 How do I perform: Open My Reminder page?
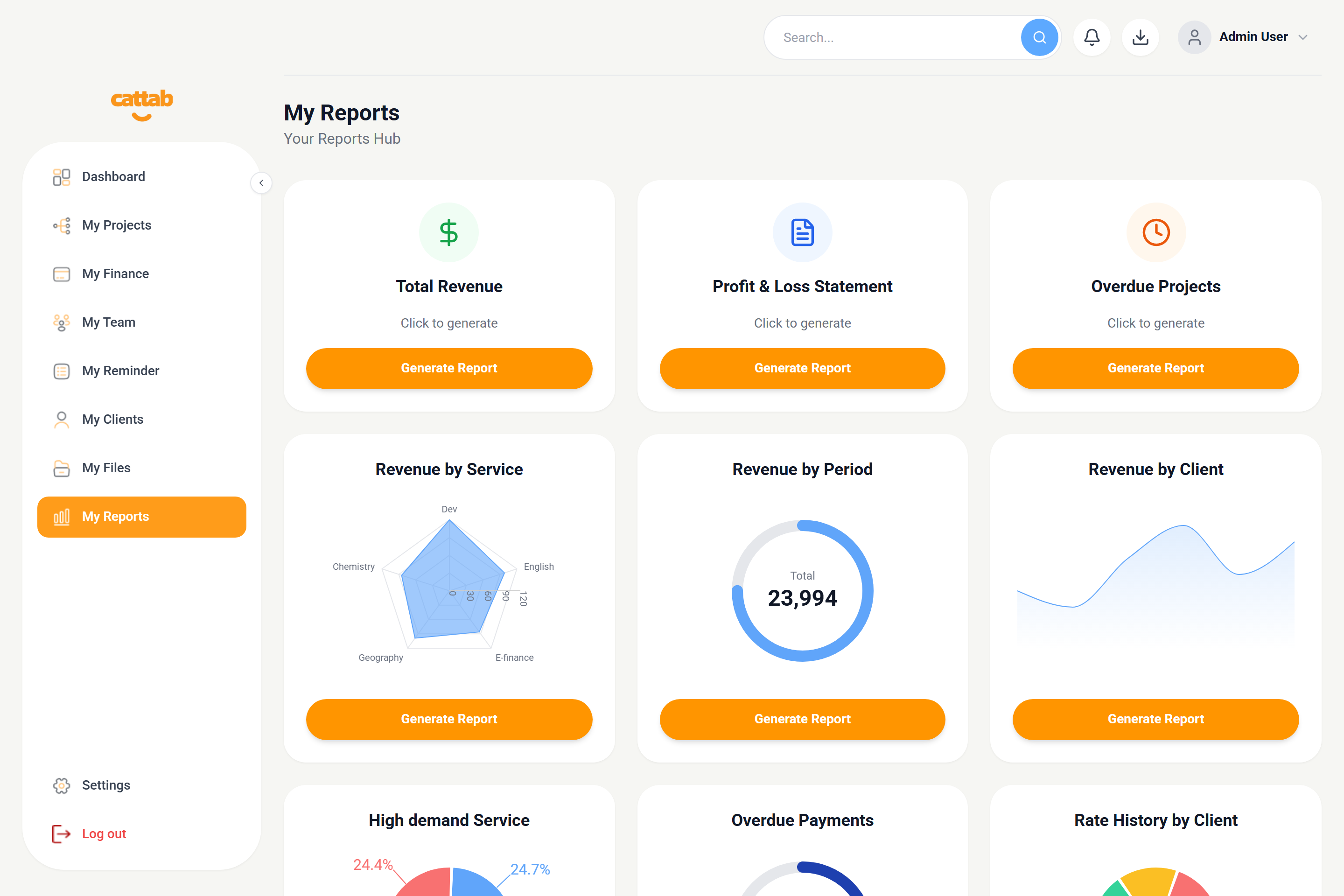[x=142, y=371]
